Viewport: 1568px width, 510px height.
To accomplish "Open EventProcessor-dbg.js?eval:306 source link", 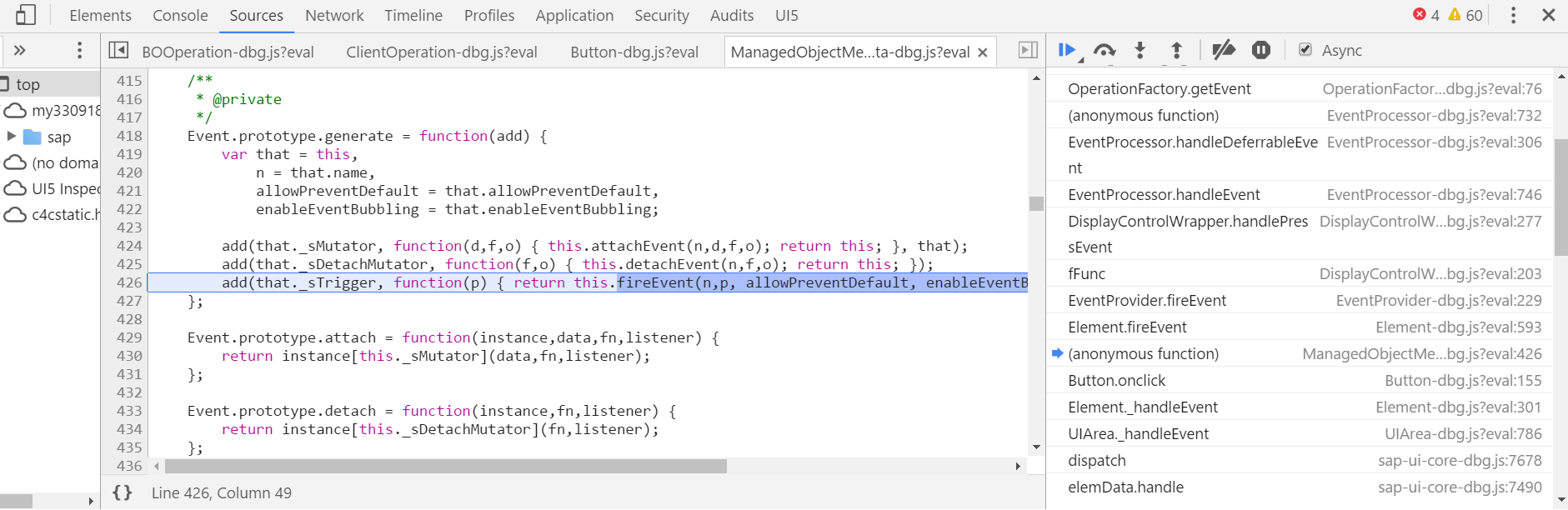I will tap(1434, 142).
